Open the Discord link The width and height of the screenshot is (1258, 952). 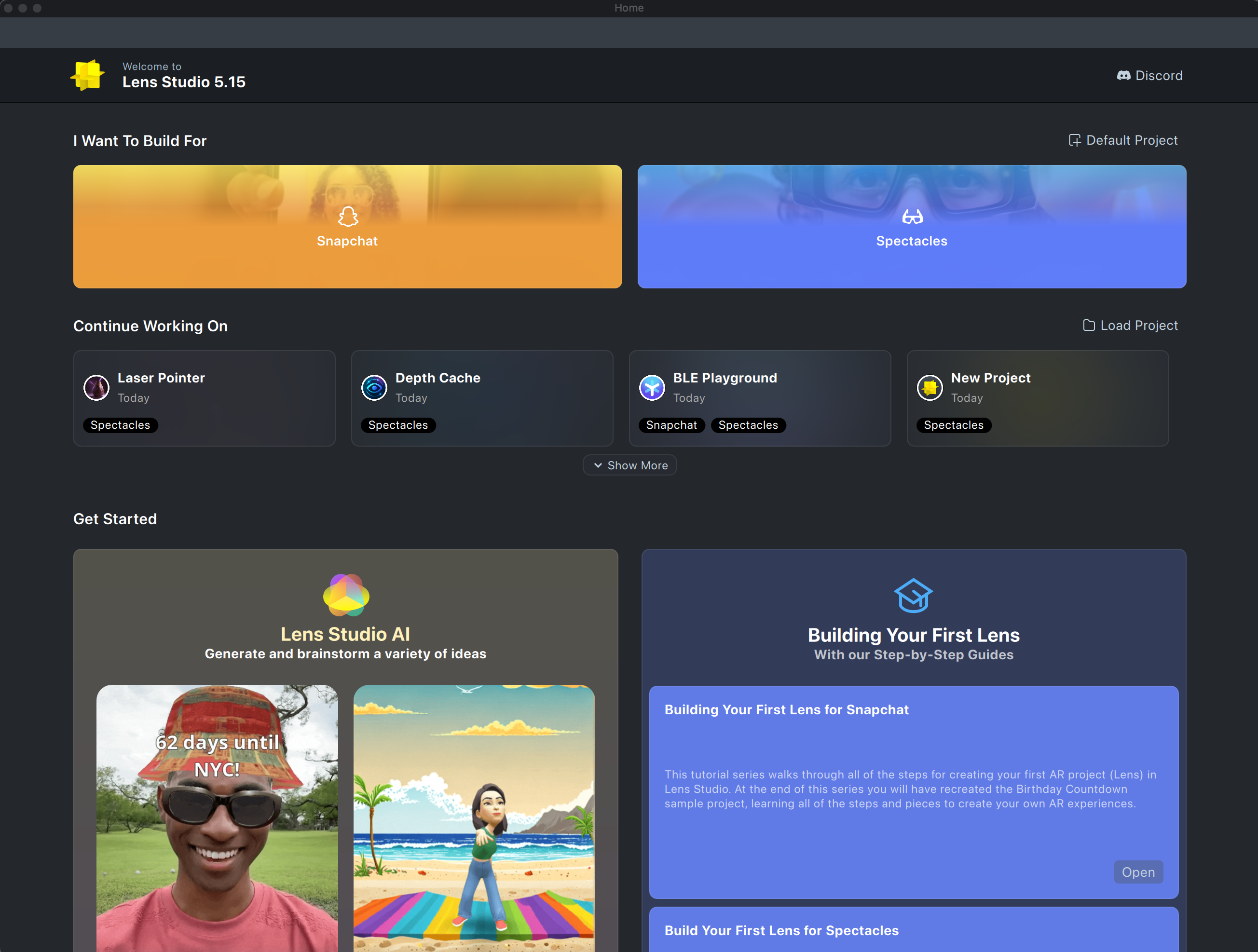[x=1149, y=76]
